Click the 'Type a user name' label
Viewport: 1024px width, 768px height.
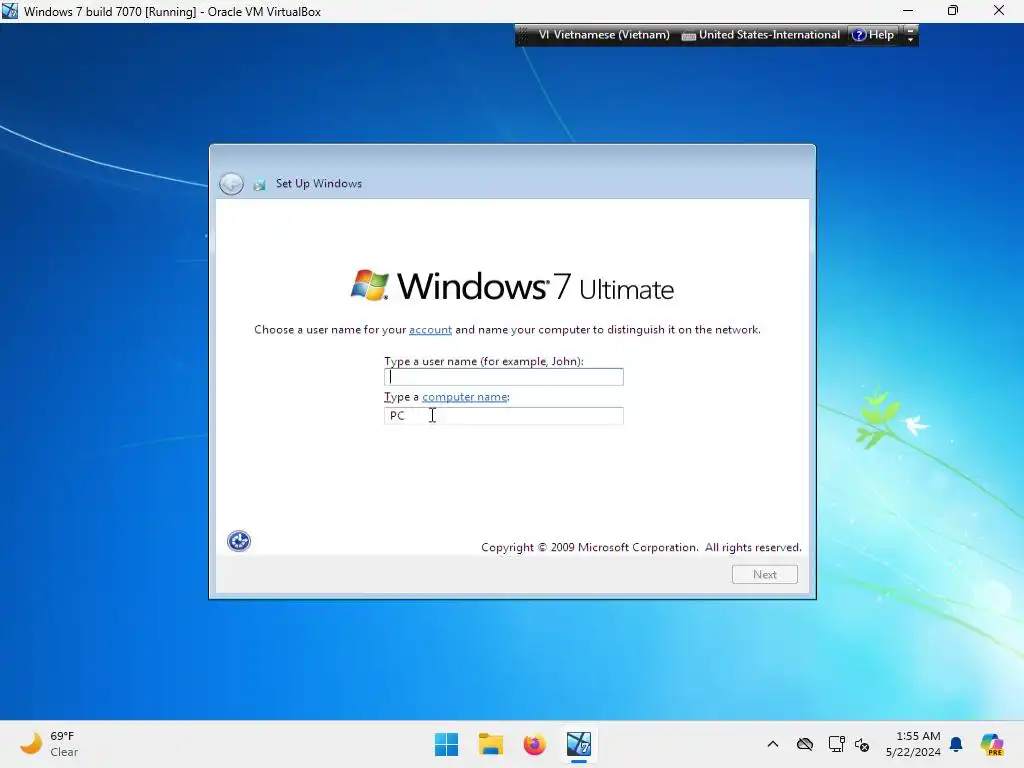pyautogui.click(x=483, y=361)
